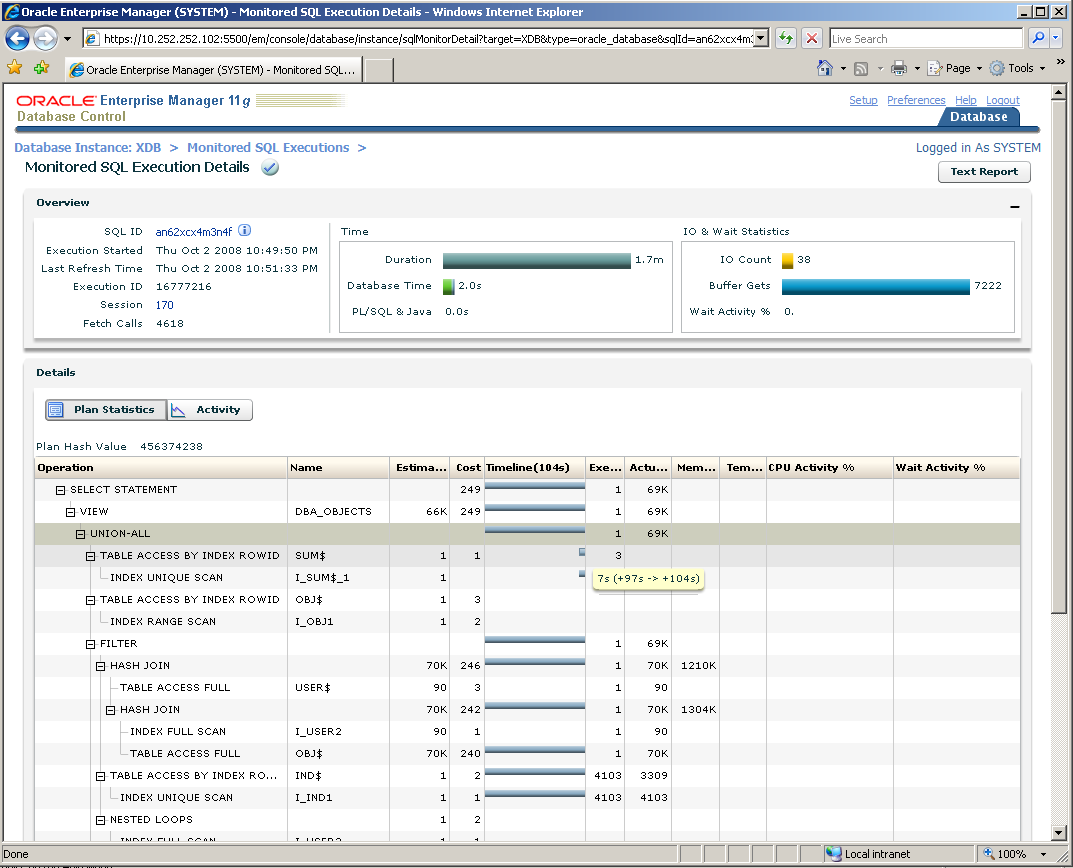This screenshot has width=1073, height=868.
Task: Select the TABLE ACCESS FULL USER$ row
Action: click(x=527, y=688)
